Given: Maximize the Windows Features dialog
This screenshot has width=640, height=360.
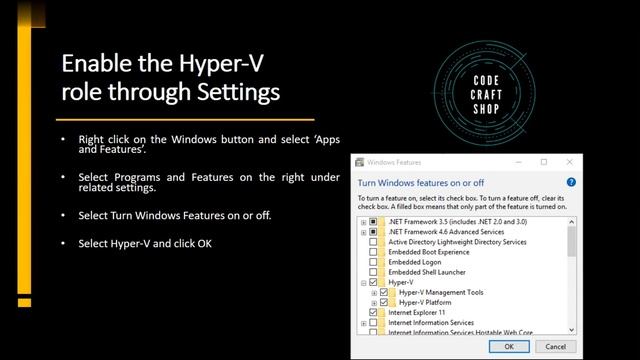Looking at the screenshot, I should point(544,162).
